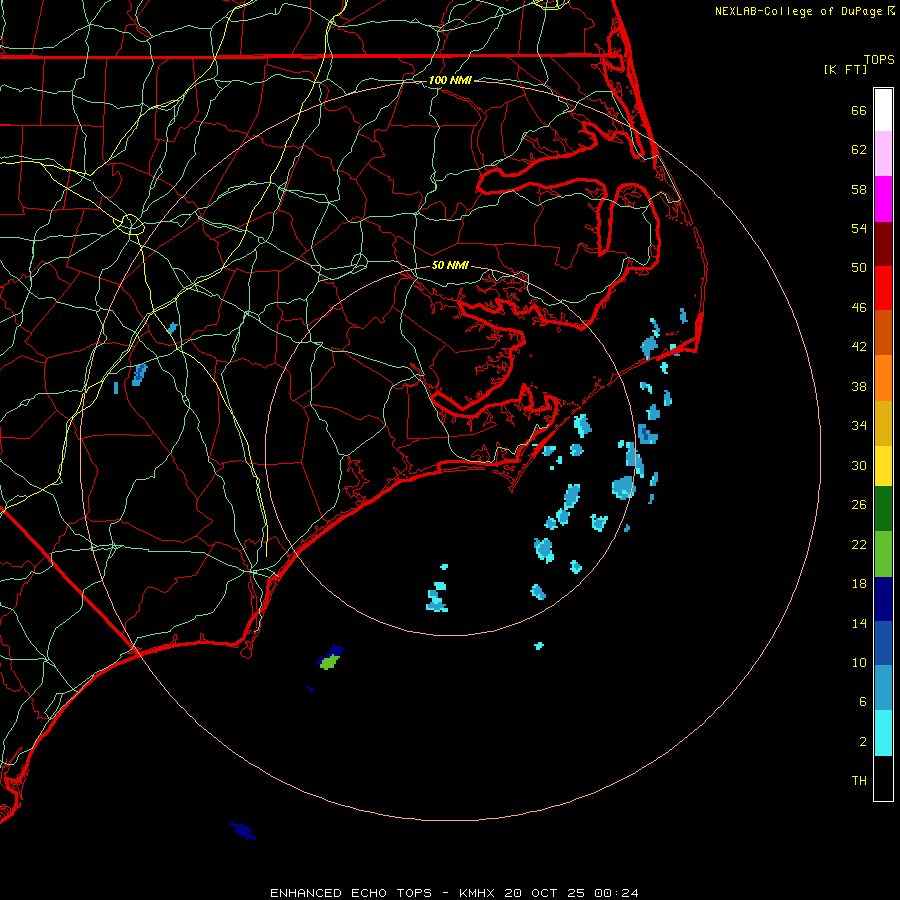Click the 50 NMI range ring label

coord(450,265)
